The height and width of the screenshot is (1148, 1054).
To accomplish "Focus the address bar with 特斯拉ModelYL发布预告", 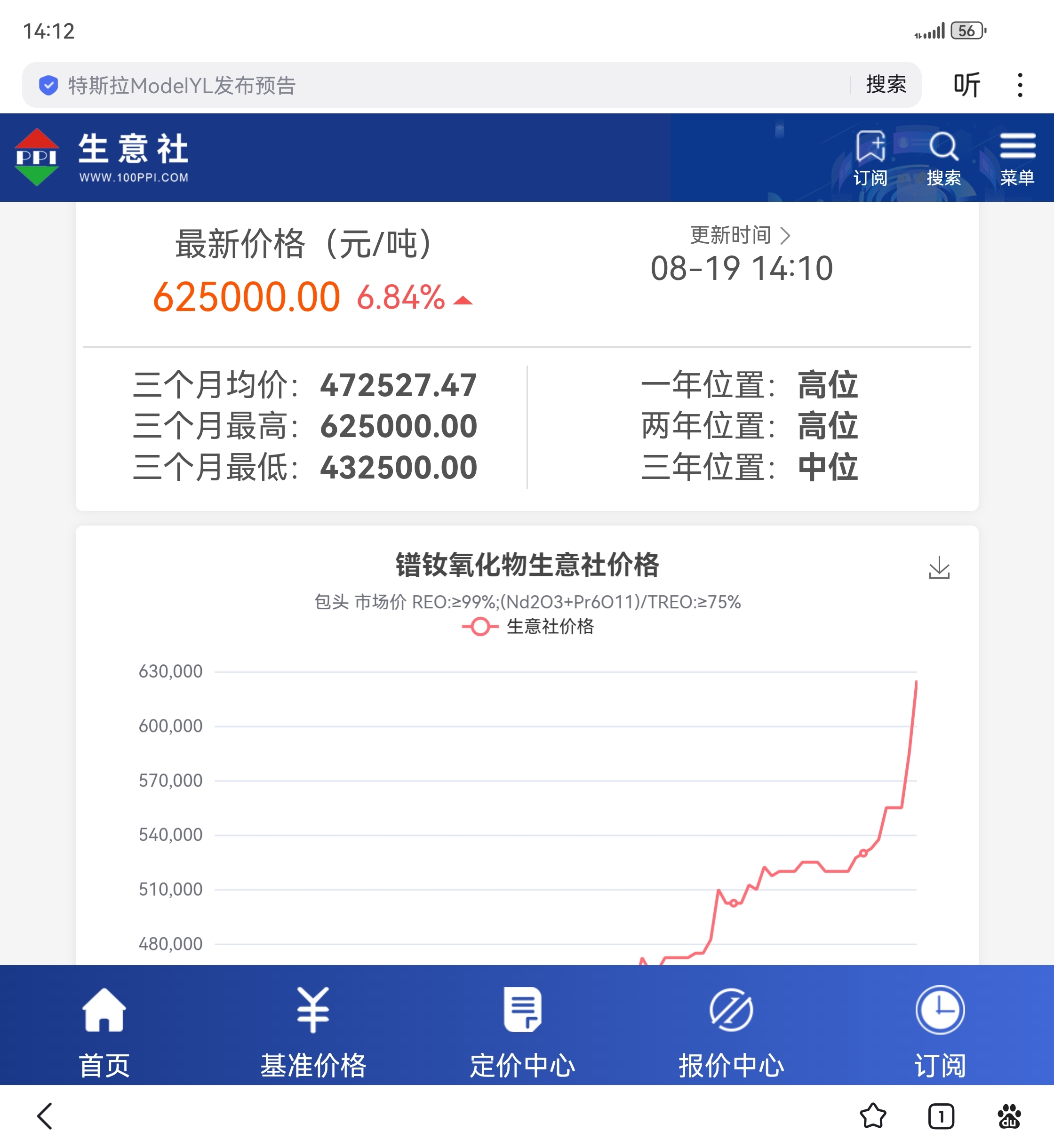I will point(471,85).
